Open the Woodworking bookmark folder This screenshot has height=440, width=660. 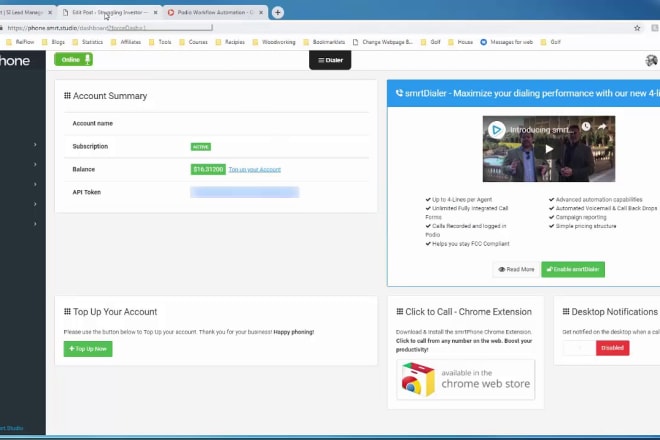(274, 42)
